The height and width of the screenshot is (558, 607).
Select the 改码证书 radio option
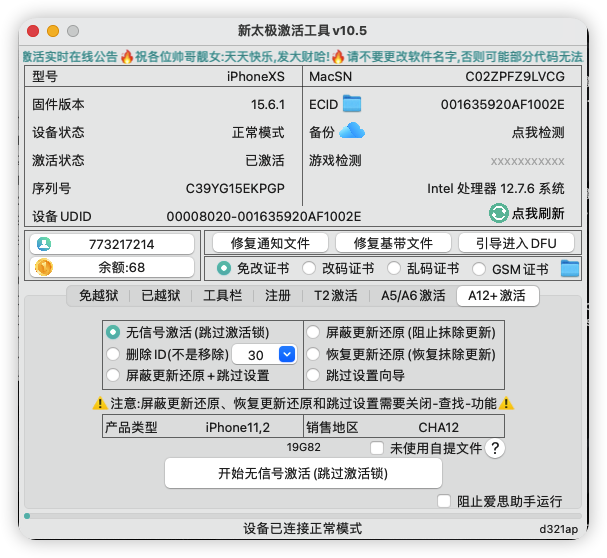click(309, 268)
